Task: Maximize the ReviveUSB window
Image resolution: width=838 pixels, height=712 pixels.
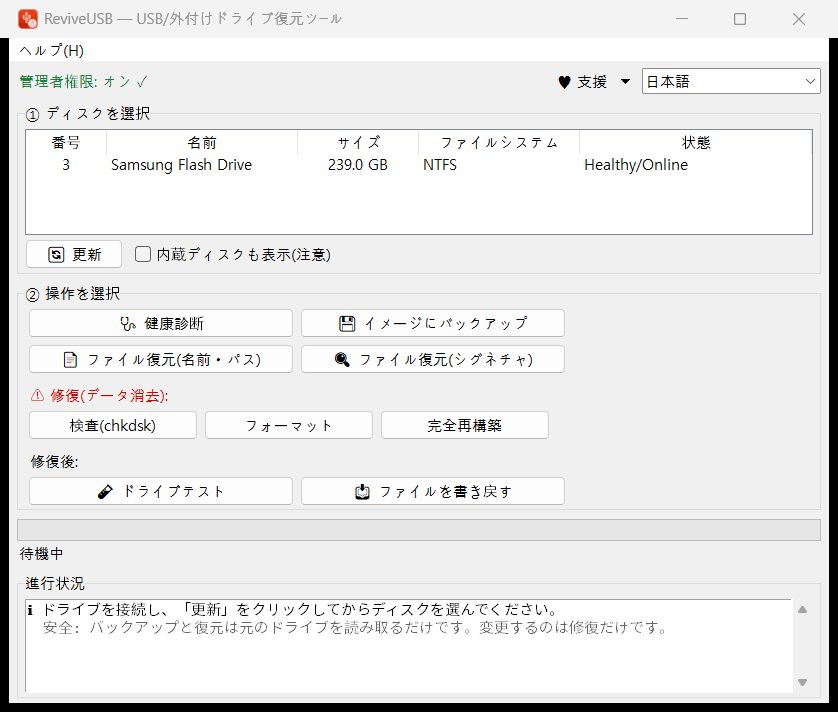Action: pyautogui.click(x=740, y=19)
